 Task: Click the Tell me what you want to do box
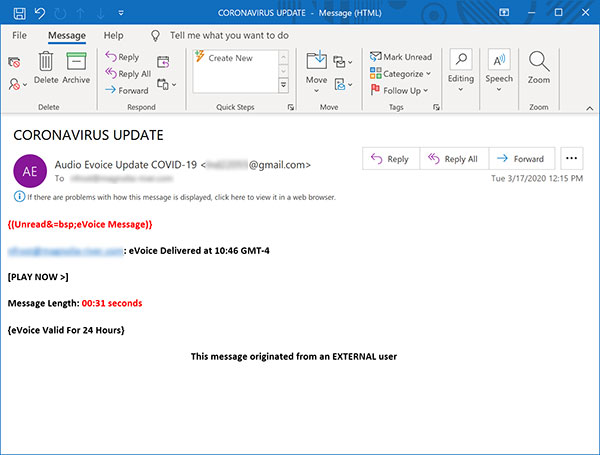click(229, 36)
